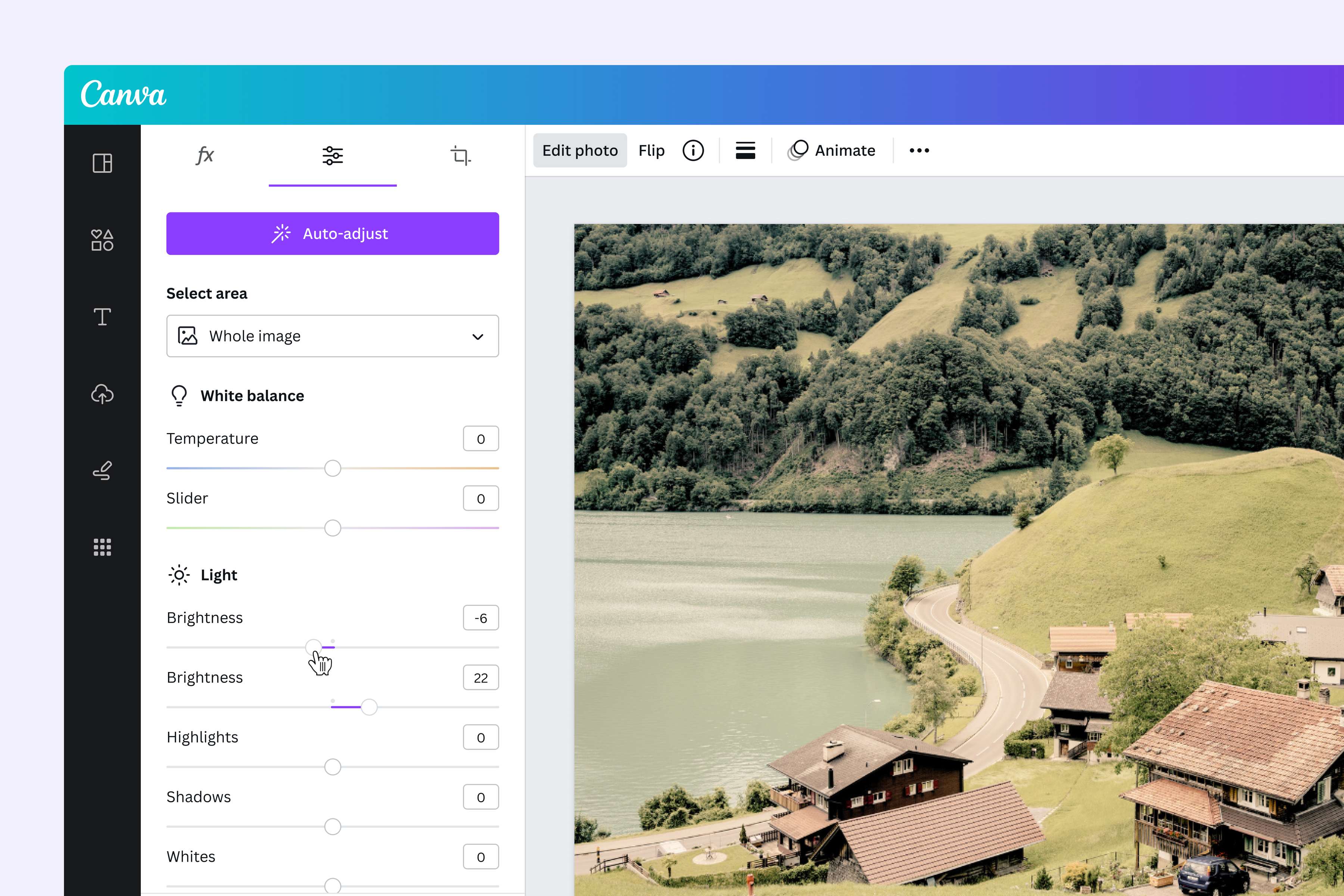Screen dimensions: 1344x896
Task: Click the Light sun icon
Action: point(179,575)
